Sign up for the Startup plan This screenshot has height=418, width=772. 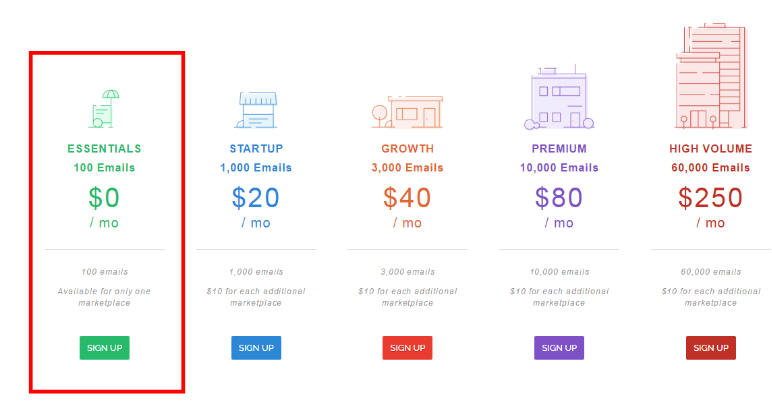(256, 348)
